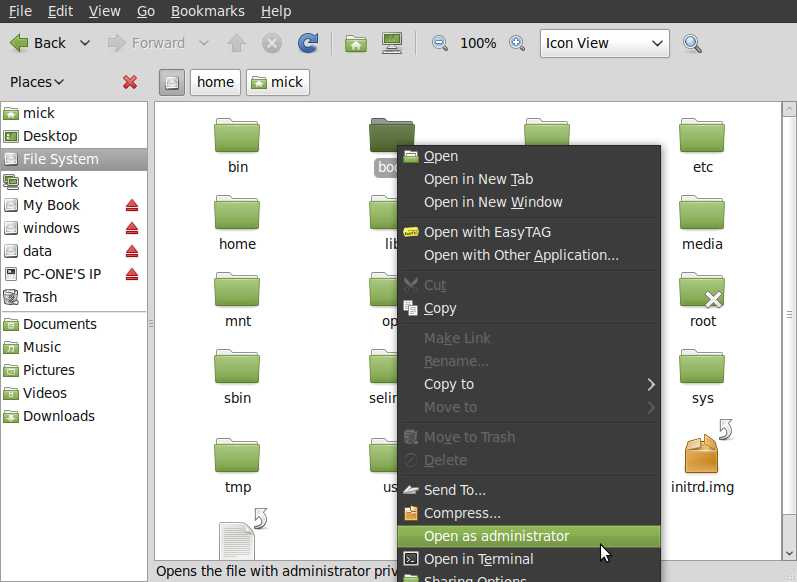Eject the PC-ONE'S IP mount

132,274
